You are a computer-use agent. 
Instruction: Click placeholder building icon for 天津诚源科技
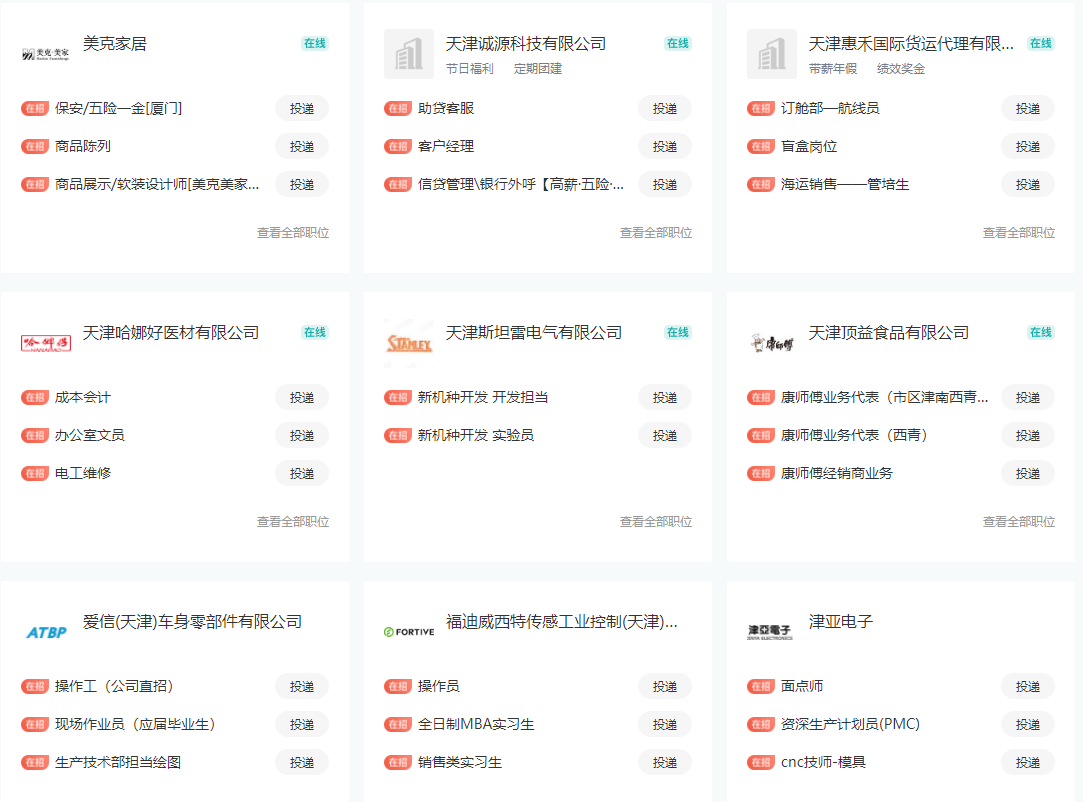[409, 54]
